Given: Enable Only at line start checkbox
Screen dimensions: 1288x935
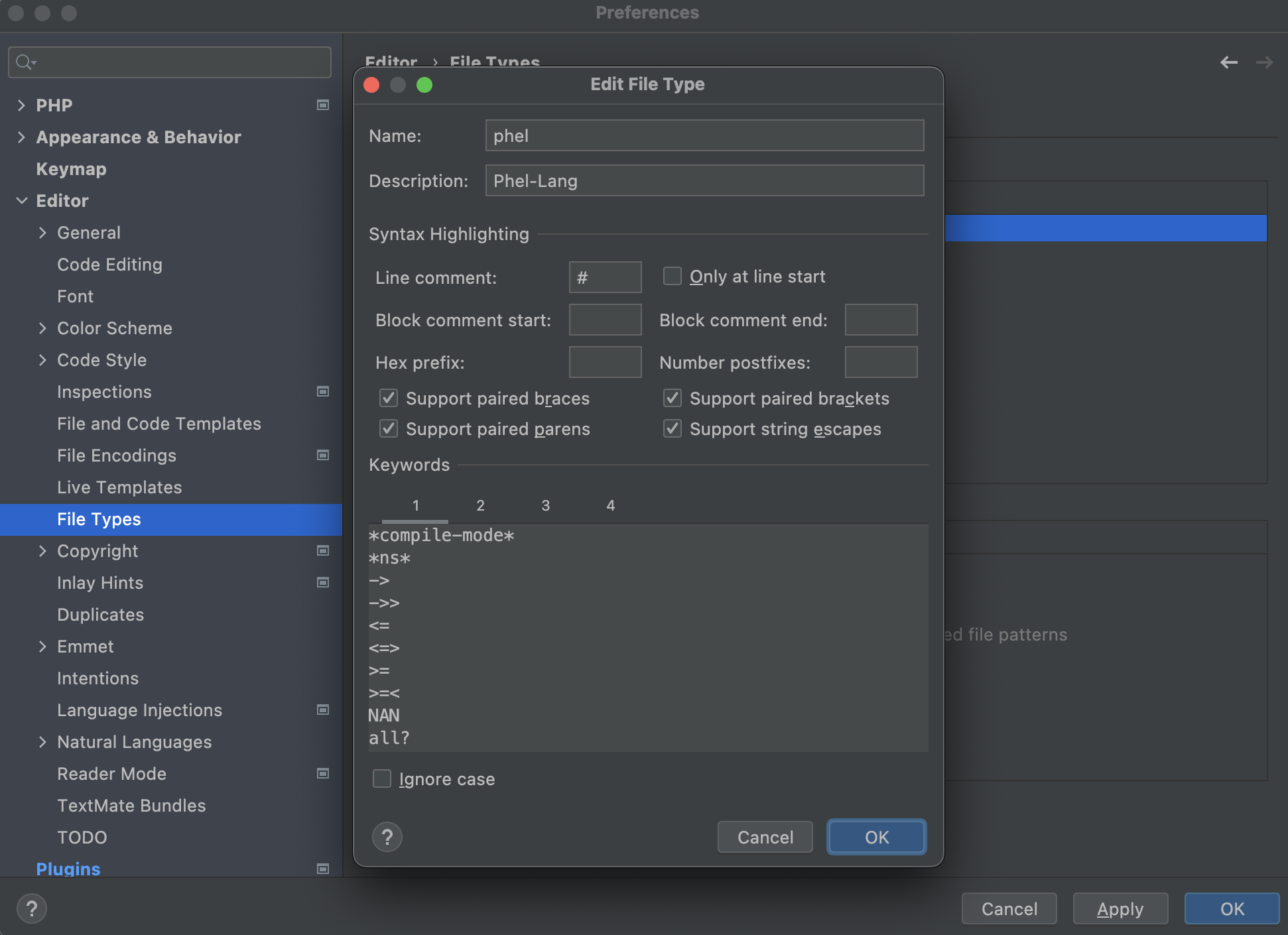Looking at the screenshot, I should (673, 276).
